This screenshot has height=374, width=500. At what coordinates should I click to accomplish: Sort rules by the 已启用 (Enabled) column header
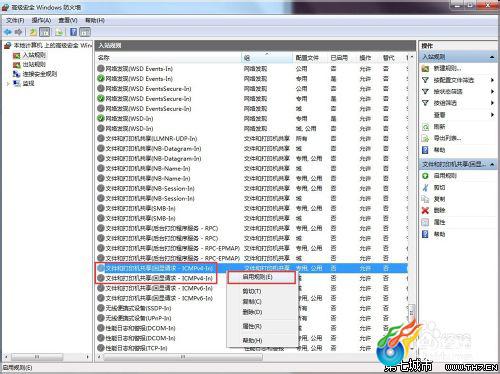[339, 58]
